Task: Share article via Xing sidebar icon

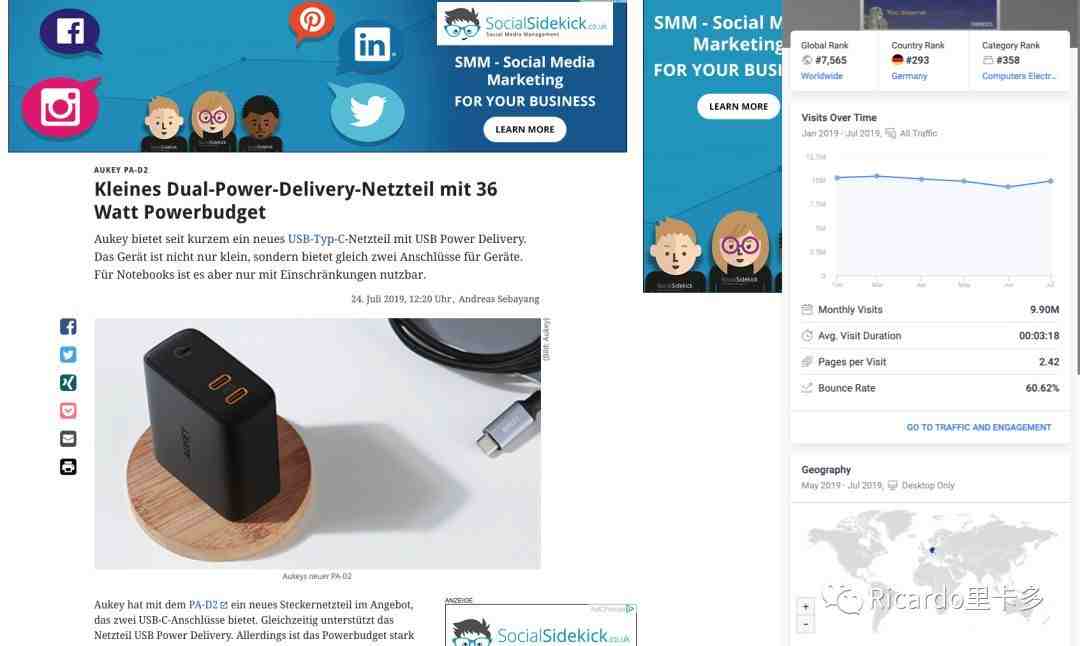Action: click(x=68, y=383)
